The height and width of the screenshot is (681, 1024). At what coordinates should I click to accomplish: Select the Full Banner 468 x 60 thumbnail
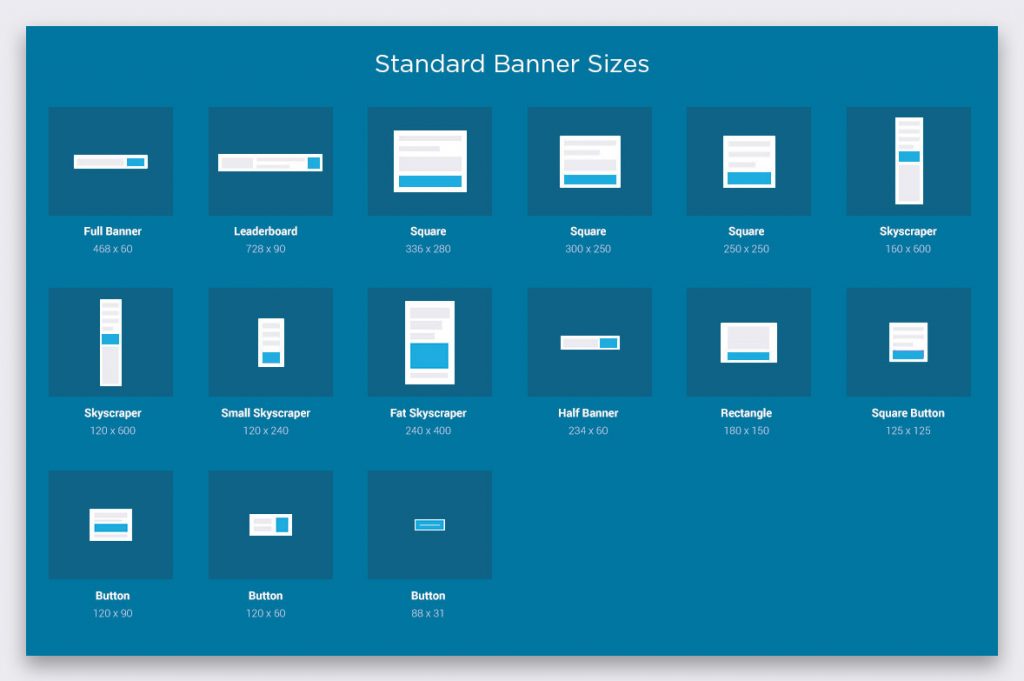click(110, 160)
